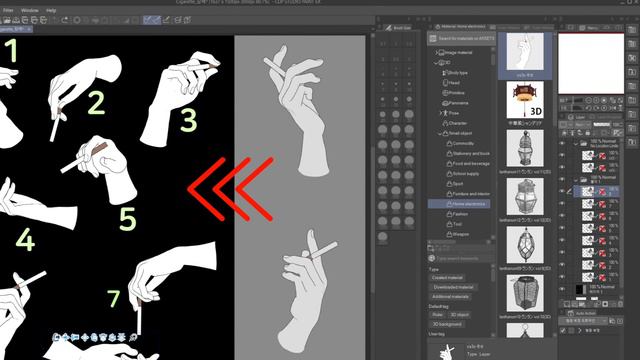The width and height of the screenshot is (640, 360).
Task: Click the material tree vertical scrollbar
Action: pyautogui.click(x=493, y=60)
